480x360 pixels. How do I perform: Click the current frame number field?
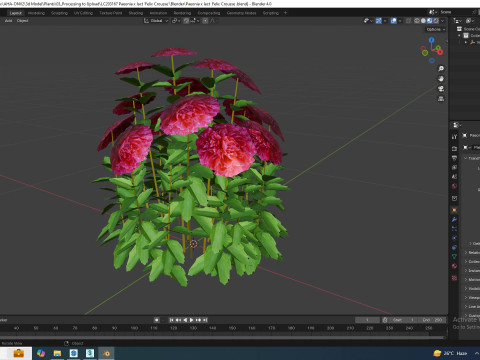(367, 320)
